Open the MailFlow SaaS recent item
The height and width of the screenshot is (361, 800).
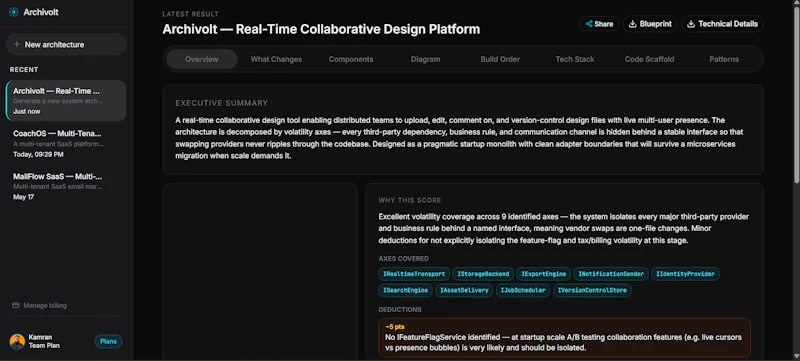coord(66,186)
